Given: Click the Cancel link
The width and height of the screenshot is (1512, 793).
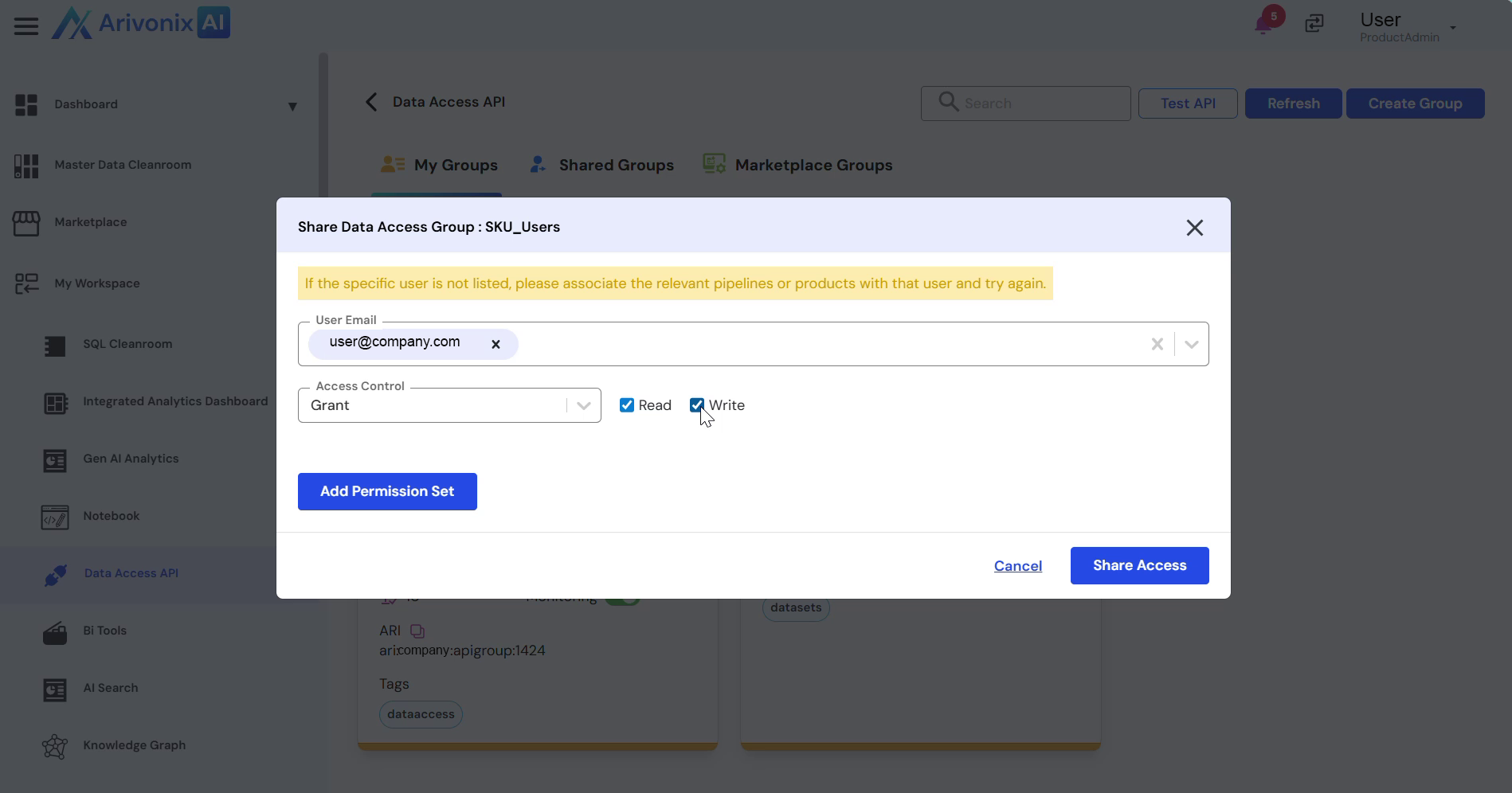Looking at the screenshot, I should coord(1017,566).
